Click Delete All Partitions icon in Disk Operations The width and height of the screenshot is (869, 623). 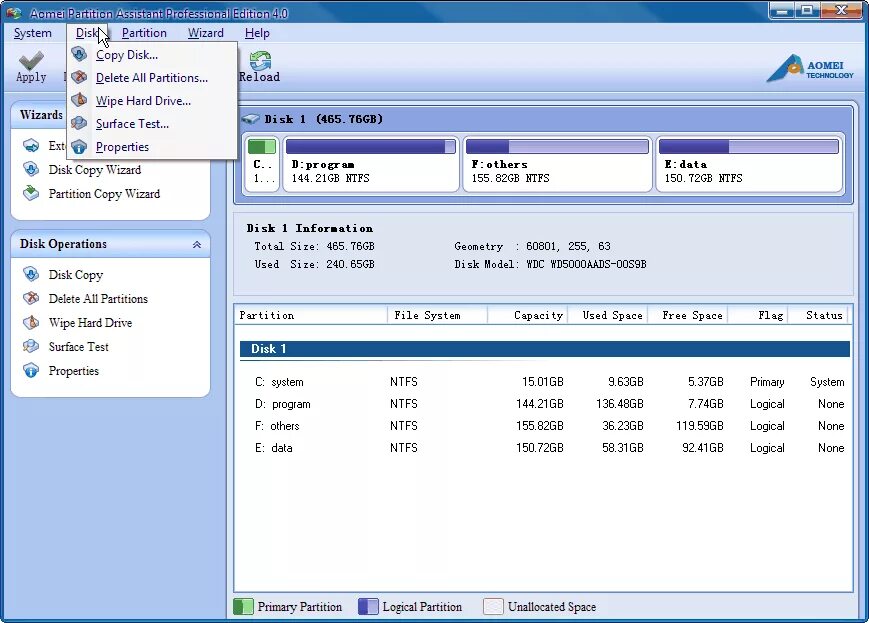[x=31, y=298]
